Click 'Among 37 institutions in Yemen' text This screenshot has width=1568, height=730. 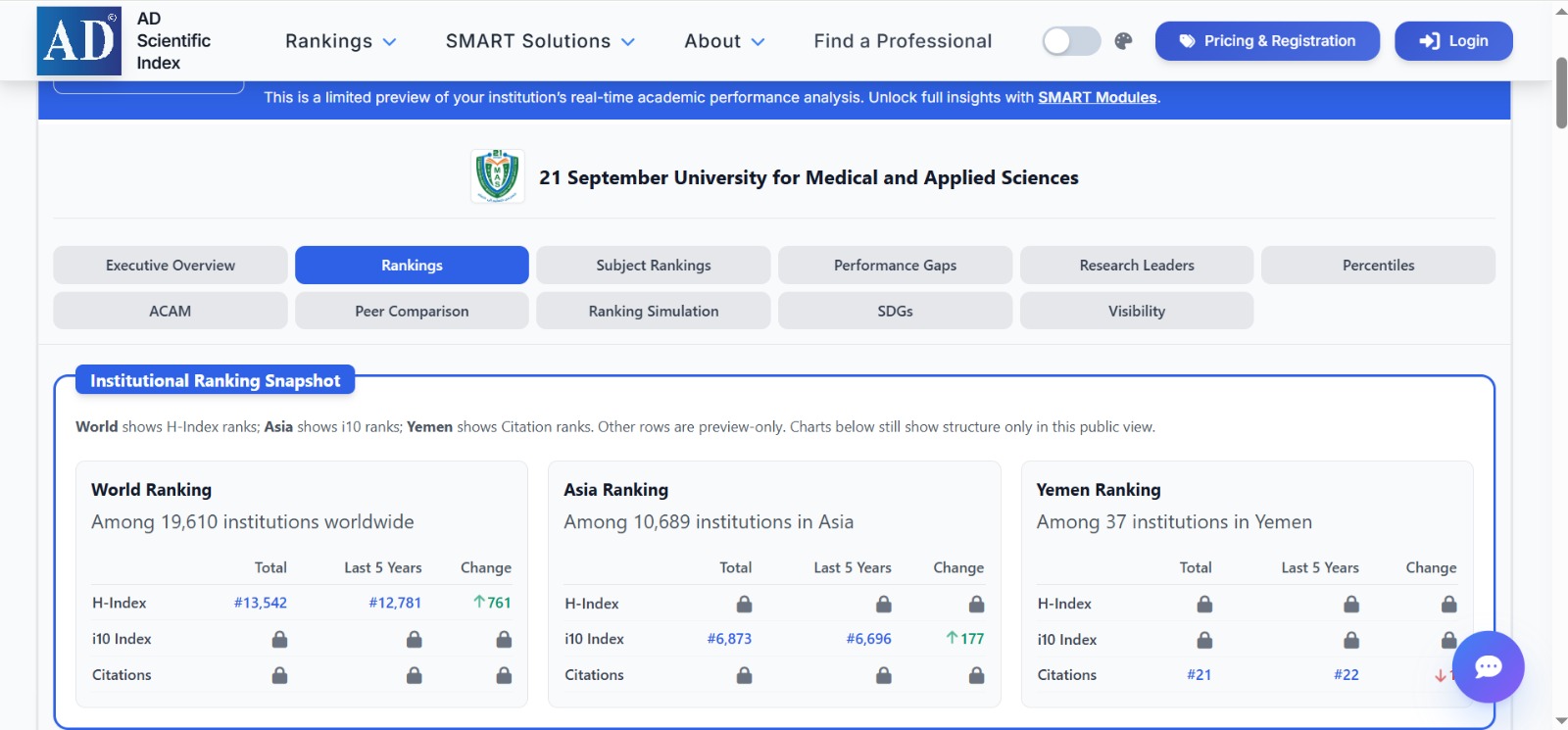point(1174,522)
